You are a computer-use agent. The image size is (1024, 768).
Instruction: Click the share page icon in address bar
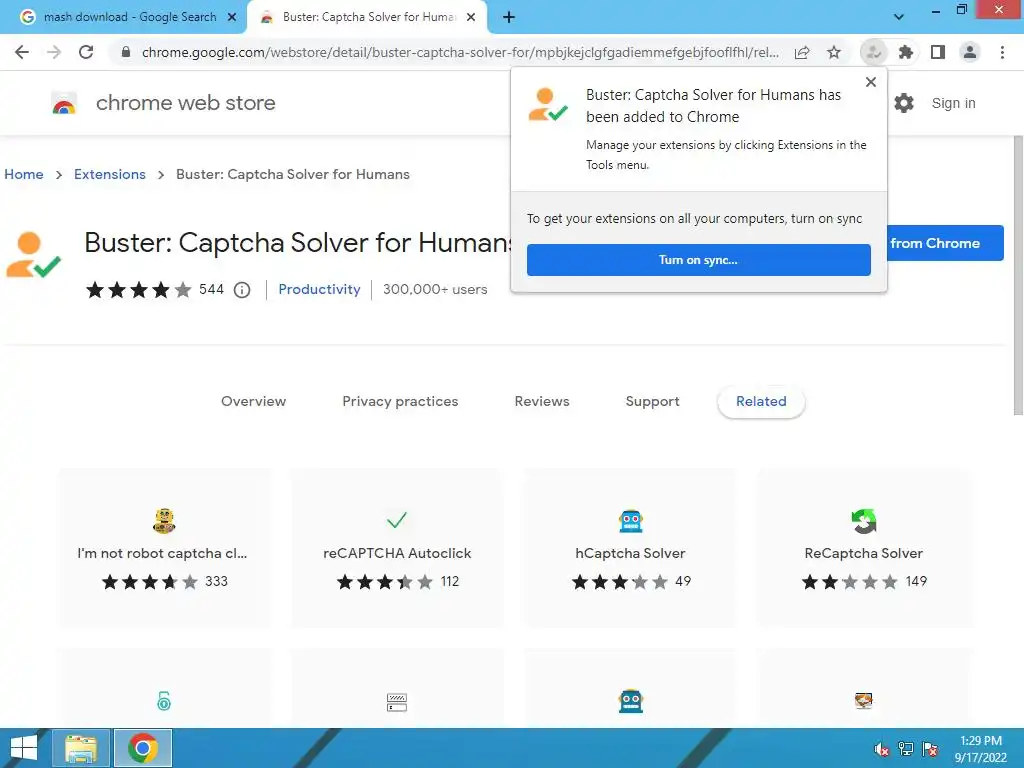point(802,52)
